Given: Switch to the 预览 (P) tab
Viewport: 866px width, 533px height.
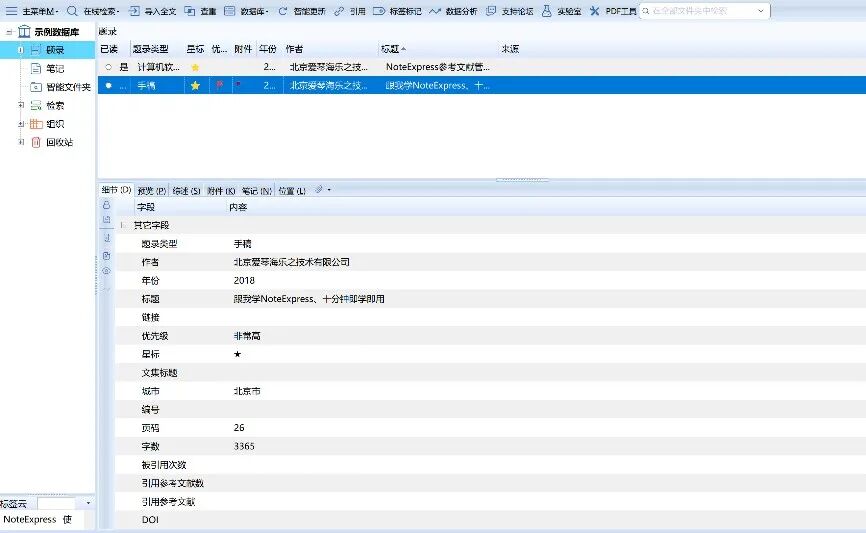Looking at the screenshot, I should point(151,191).
